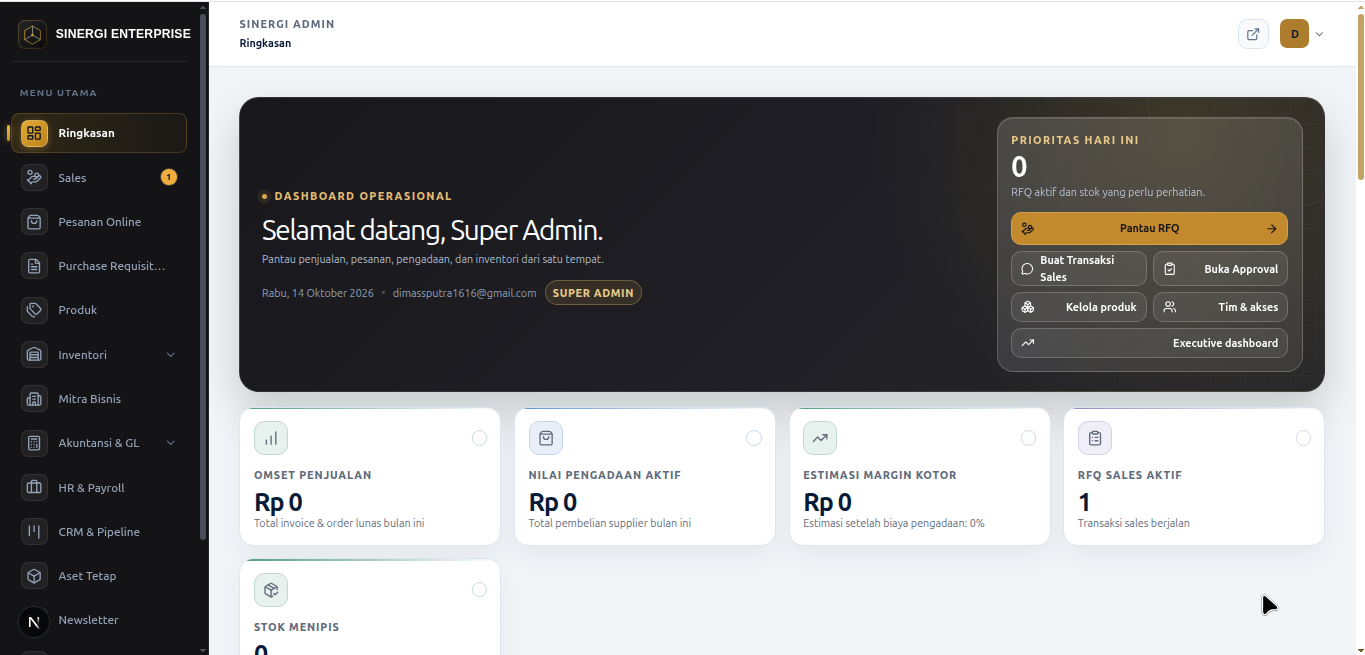Open Ringkasan grid icon in sidebar

34,133
